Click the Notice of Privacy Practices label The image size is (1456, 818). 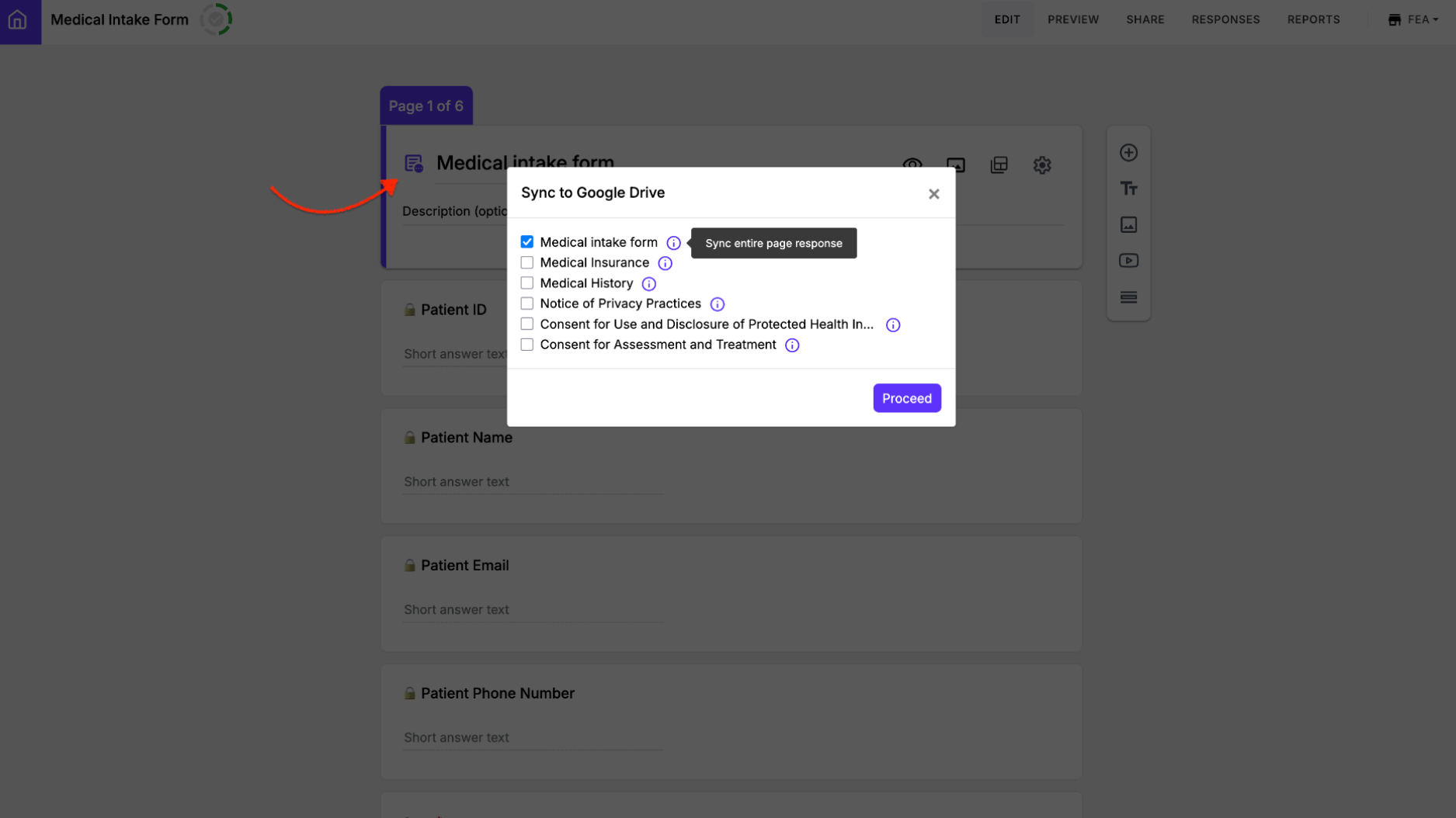pyautogui.click(x=620, y=303)
